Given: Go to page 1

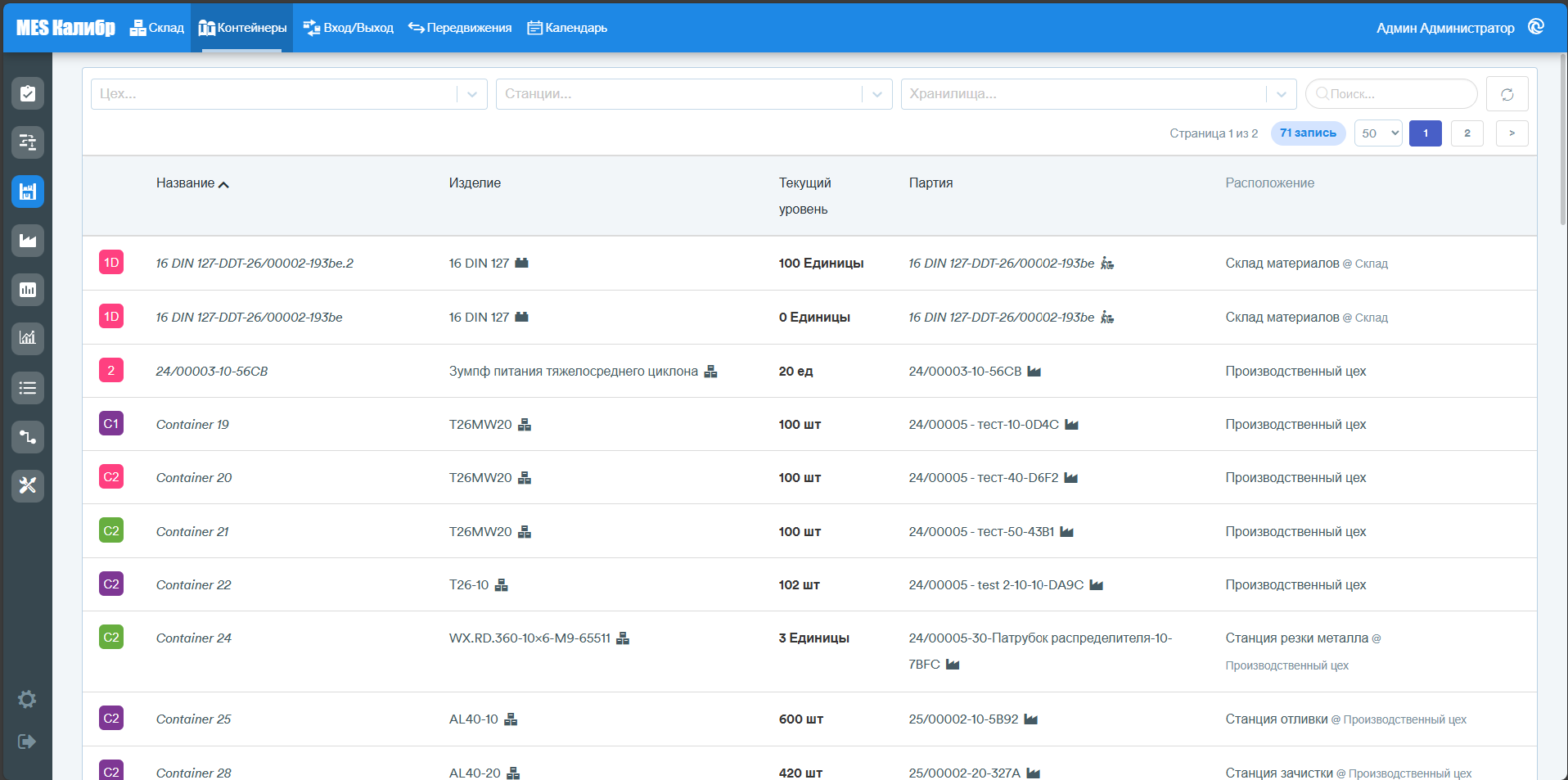Looking at the screenshot, I should pos(1426,133).
